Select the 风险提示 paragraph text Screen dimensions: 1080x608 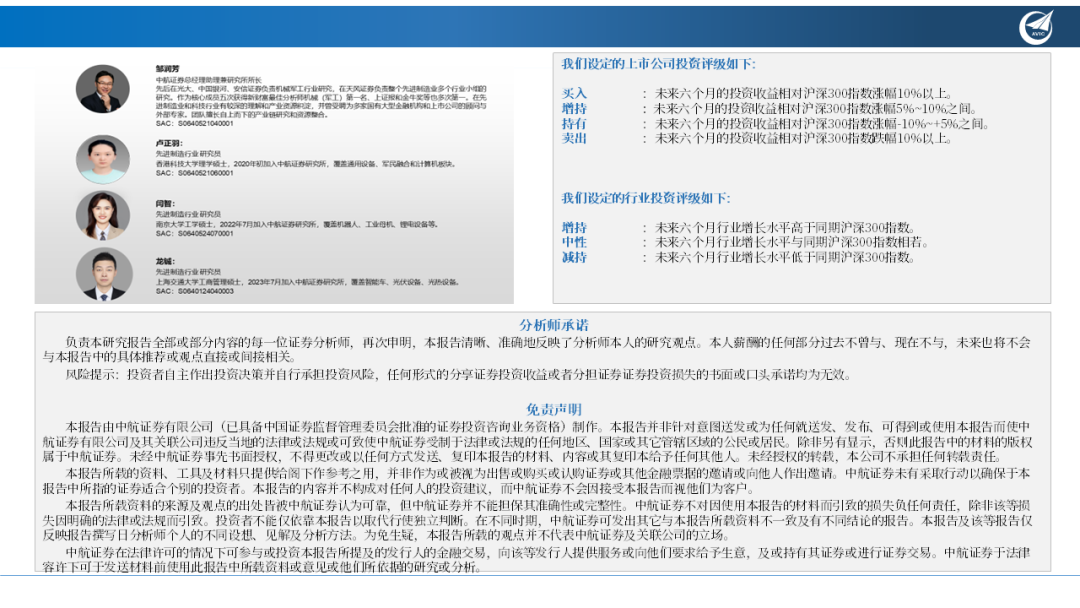pyautogui.click(x=300, y=377)
